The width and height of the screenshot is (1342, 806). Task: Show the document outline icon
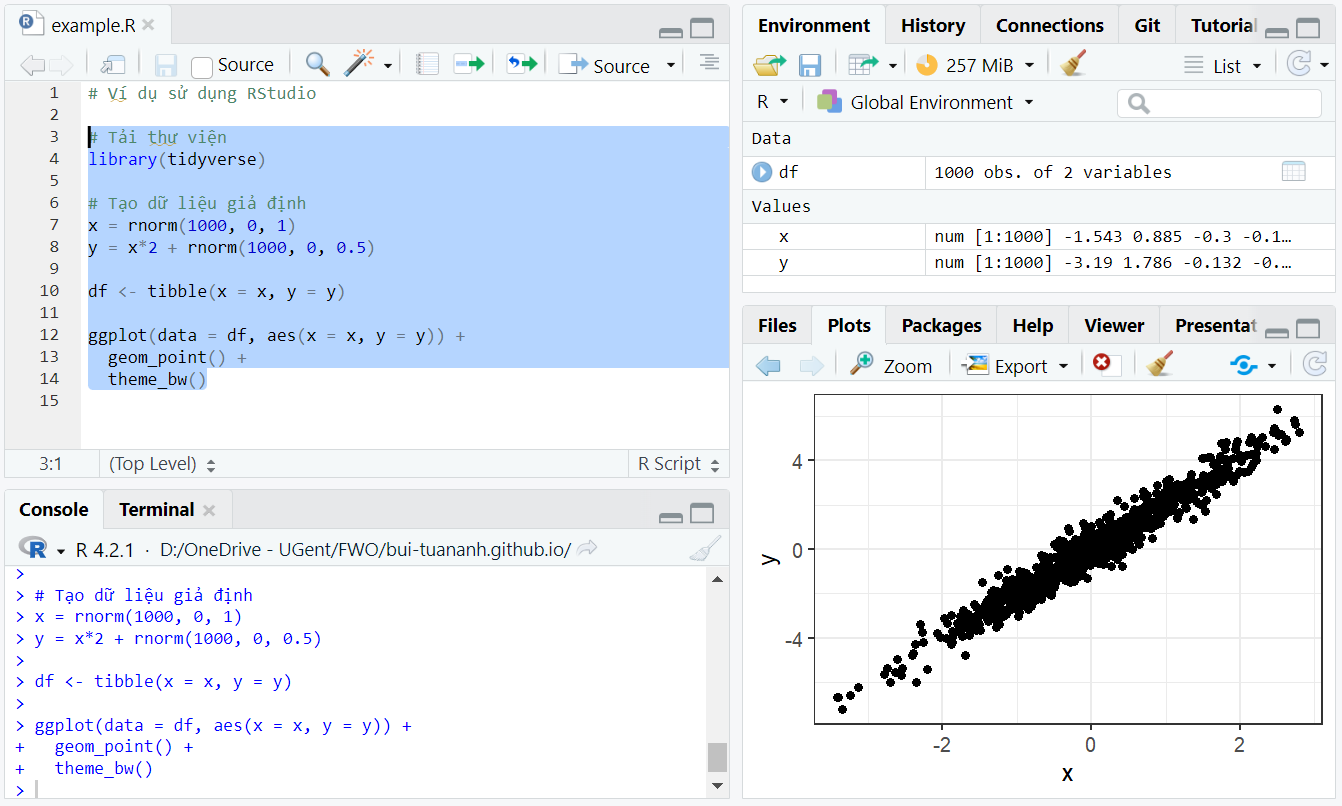(709, 62)
